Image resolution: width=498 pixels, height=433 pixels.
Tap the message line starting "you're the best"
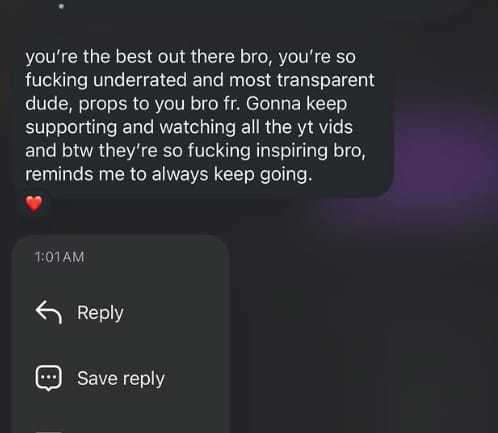click(191, 57)
